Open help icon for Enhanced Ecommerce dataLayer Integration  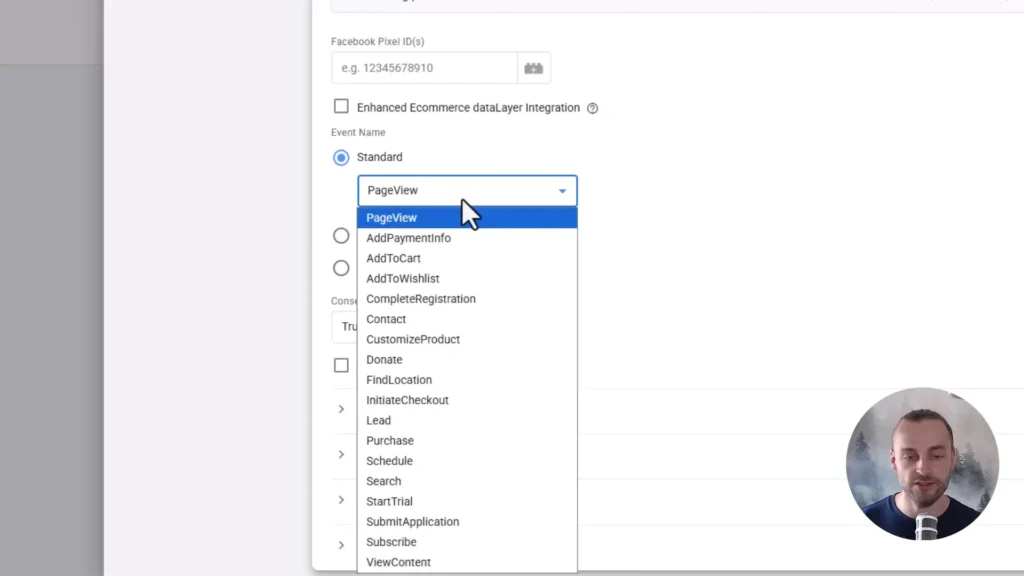click(592, 108)
